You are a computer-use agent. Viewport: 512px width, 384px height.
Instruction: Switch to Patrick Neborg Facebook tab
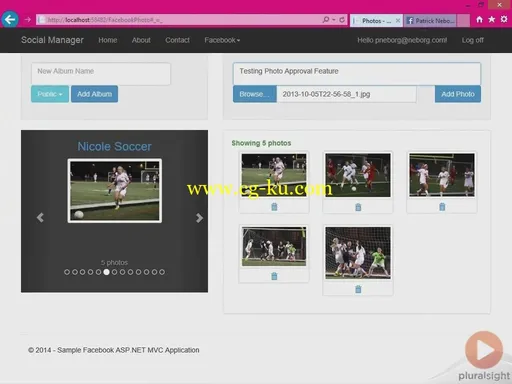(430, 21)
